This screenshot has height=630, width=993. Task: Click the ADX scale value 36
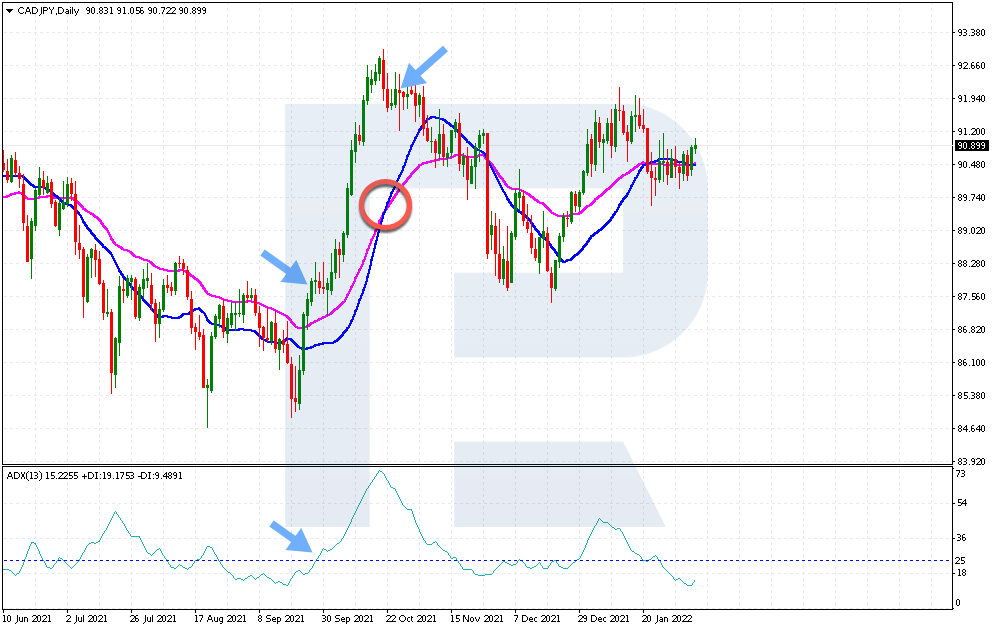(961, 538)
